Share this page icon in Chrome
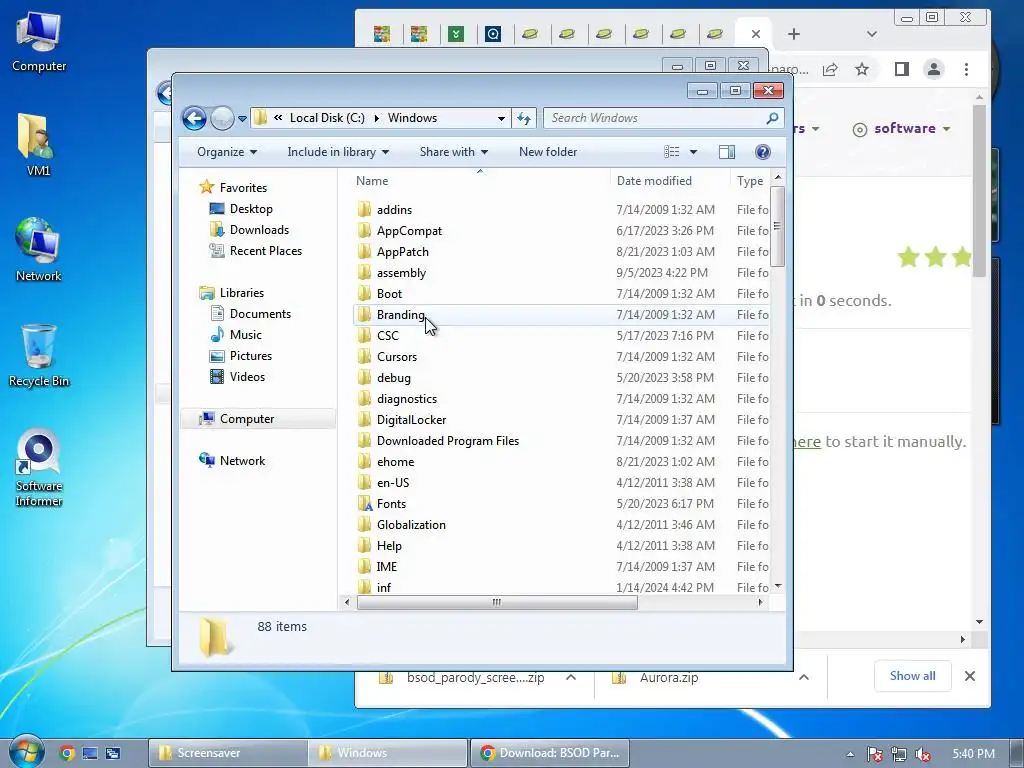The width and height of the screenshot is (1024, 768). 830,69
